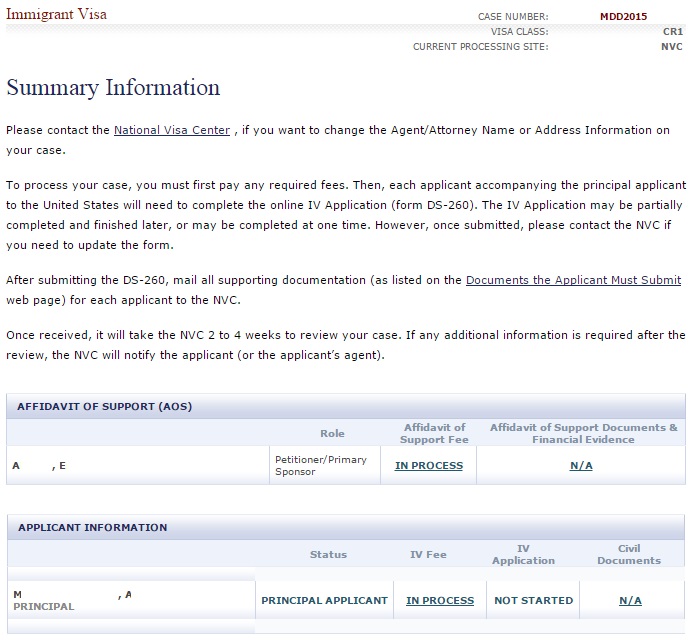Viewport: 694px width, 643px height.
Task: Click N/A under Affidavit of Support Documents
Action: (581, 466)
